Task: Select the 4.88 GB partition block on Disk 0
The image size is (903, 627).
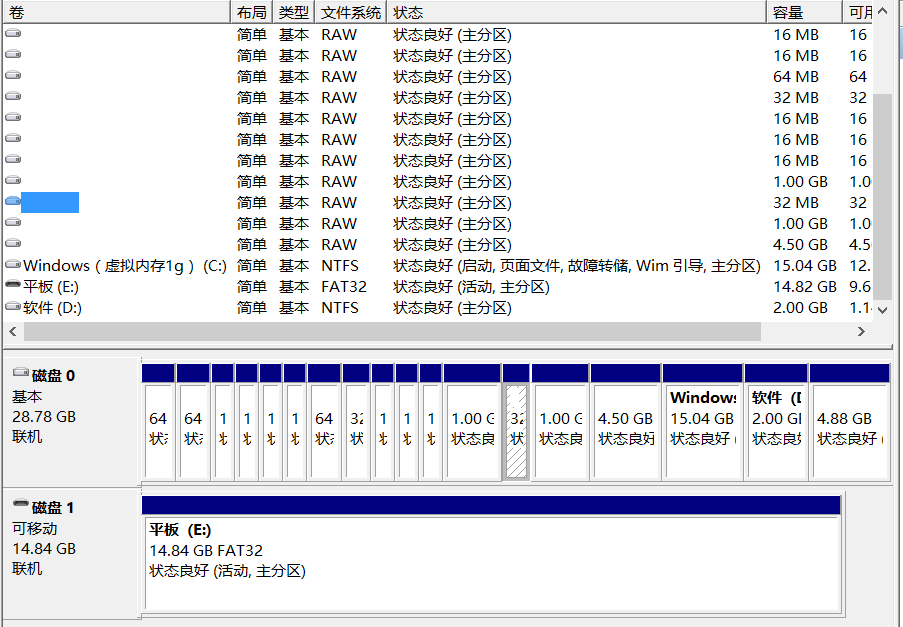Action: (x=849, y=421)
